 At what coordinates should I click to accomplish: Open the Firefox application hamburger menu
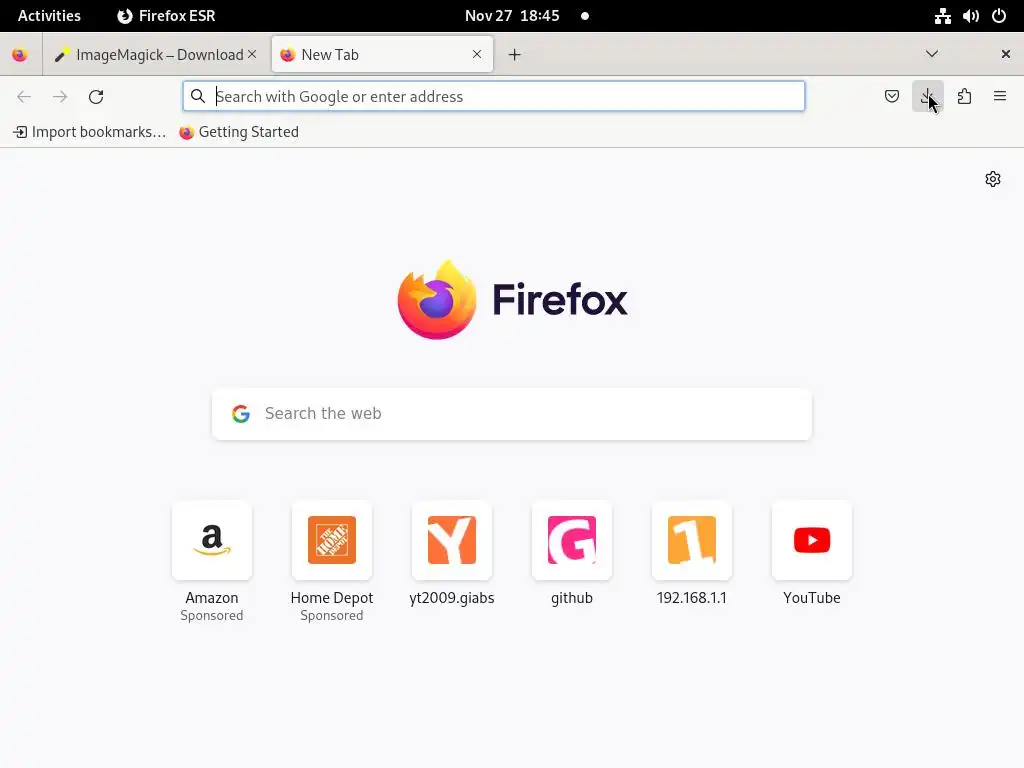[1000, 97]
